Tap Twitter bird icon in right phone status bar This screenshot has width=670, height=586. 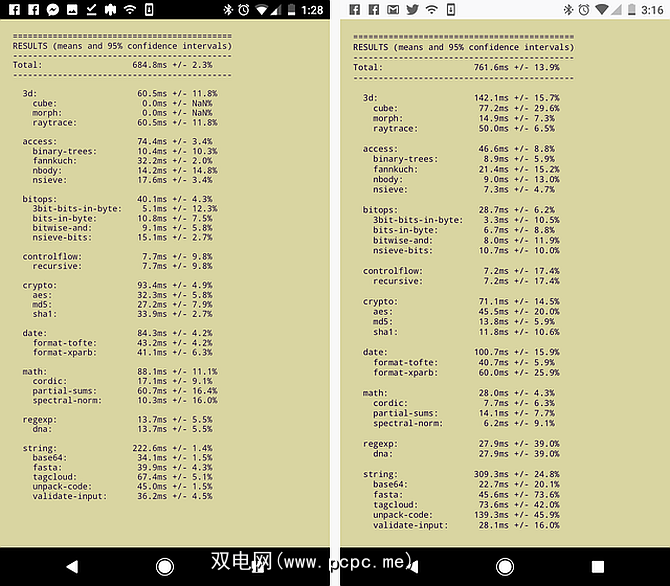tap(412, 9)
